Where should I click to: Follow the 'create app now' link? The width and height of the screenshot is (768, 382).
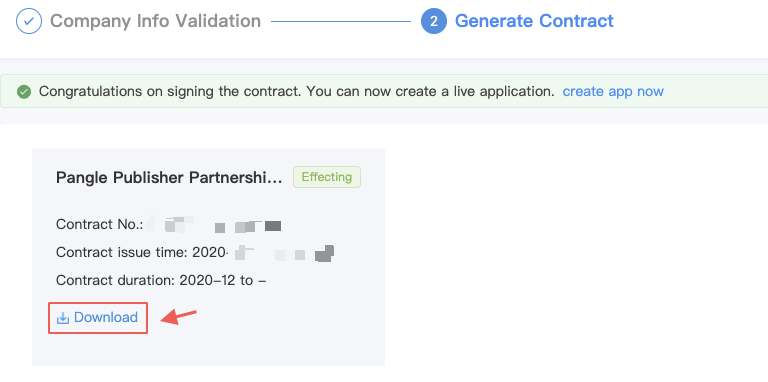613,92
